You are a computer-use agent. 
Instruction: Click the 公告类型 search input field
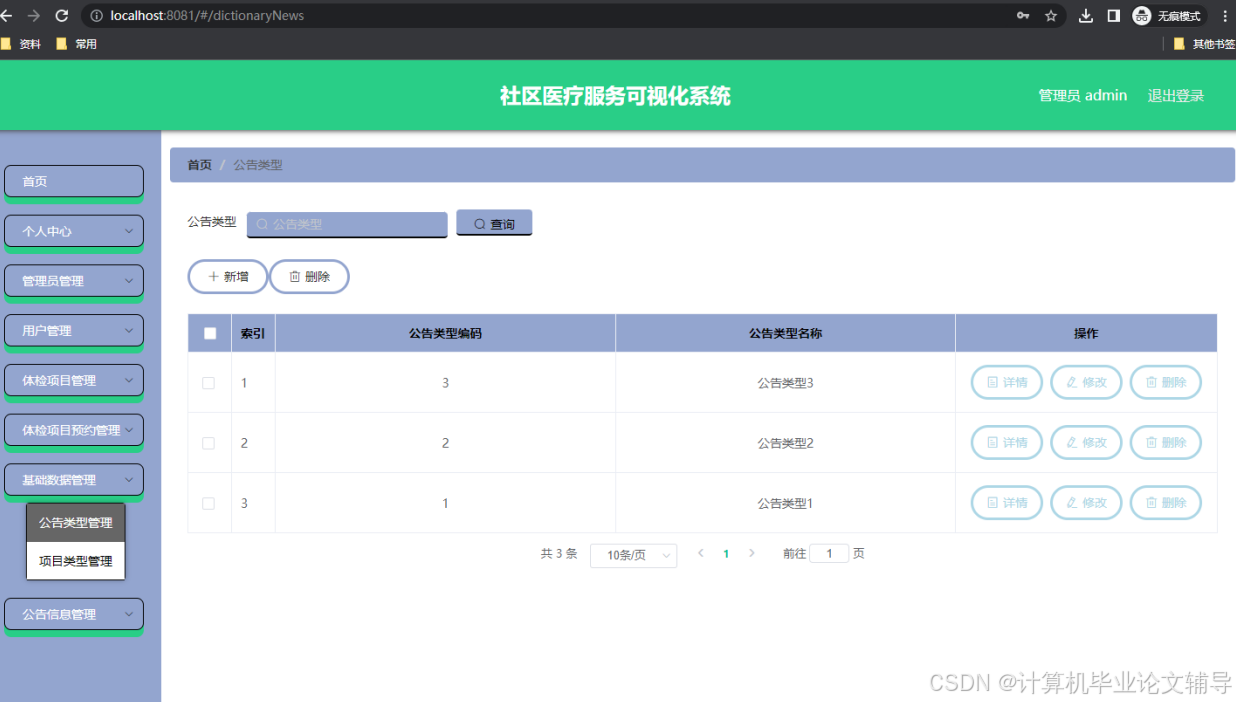pos(346,224)
